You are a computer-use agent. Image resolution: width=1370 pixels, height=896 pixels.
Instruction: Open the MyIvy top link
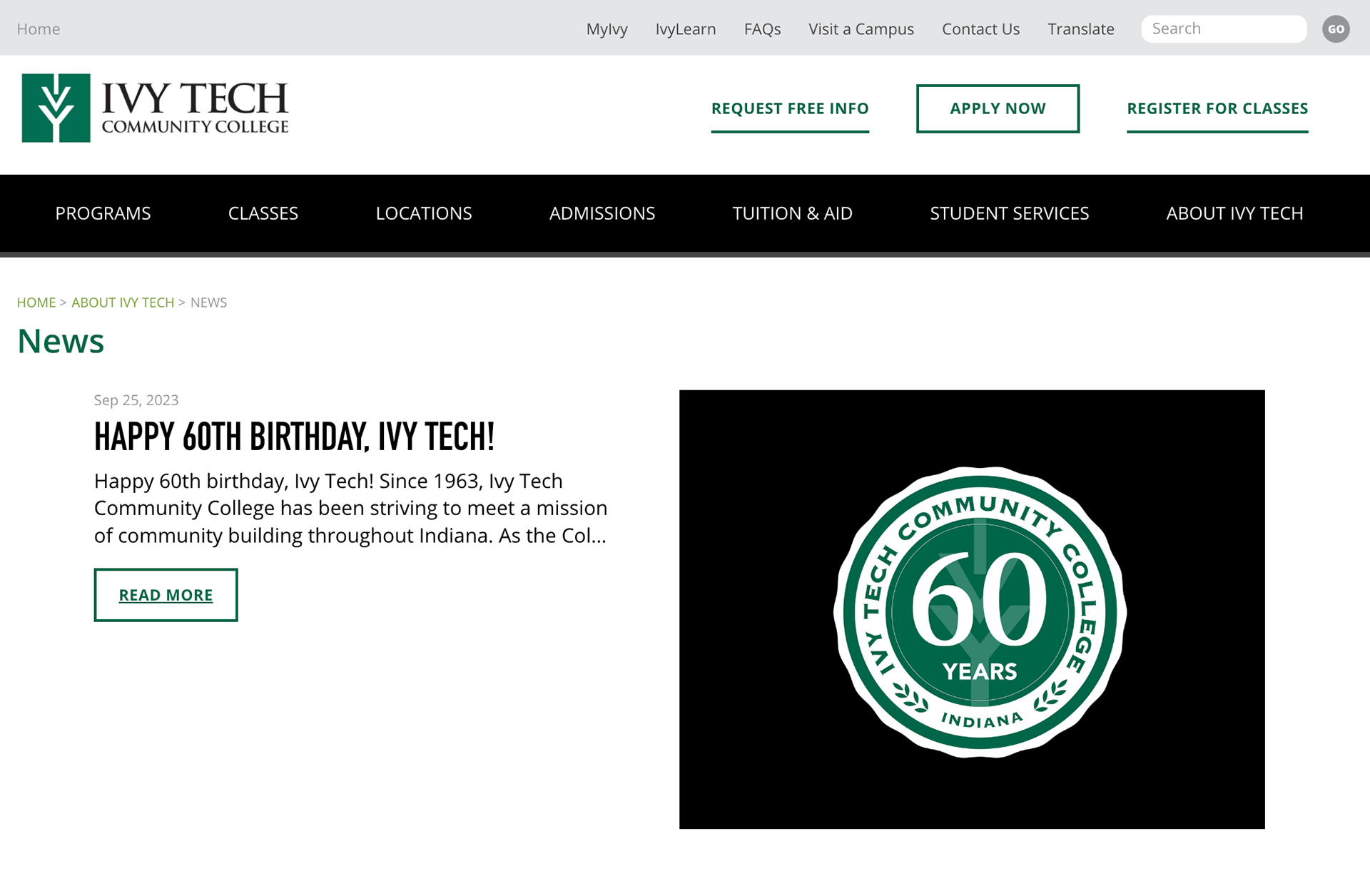[607, 29]
